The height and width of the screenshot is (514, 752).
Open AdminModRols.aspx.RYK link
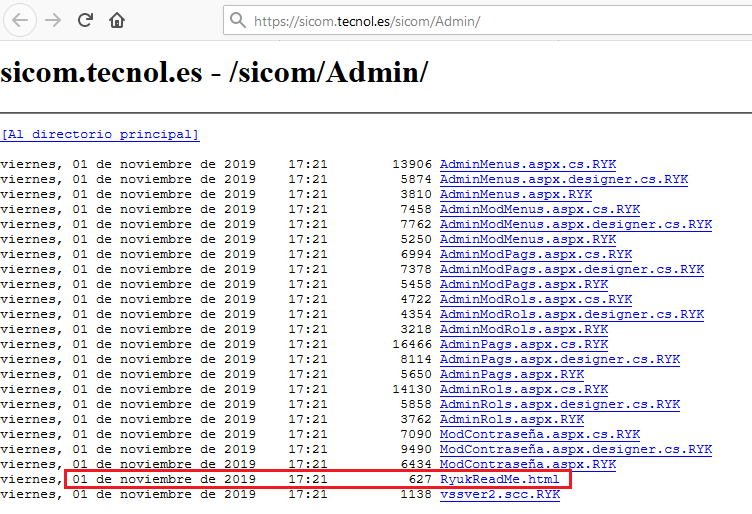[524, 329]
